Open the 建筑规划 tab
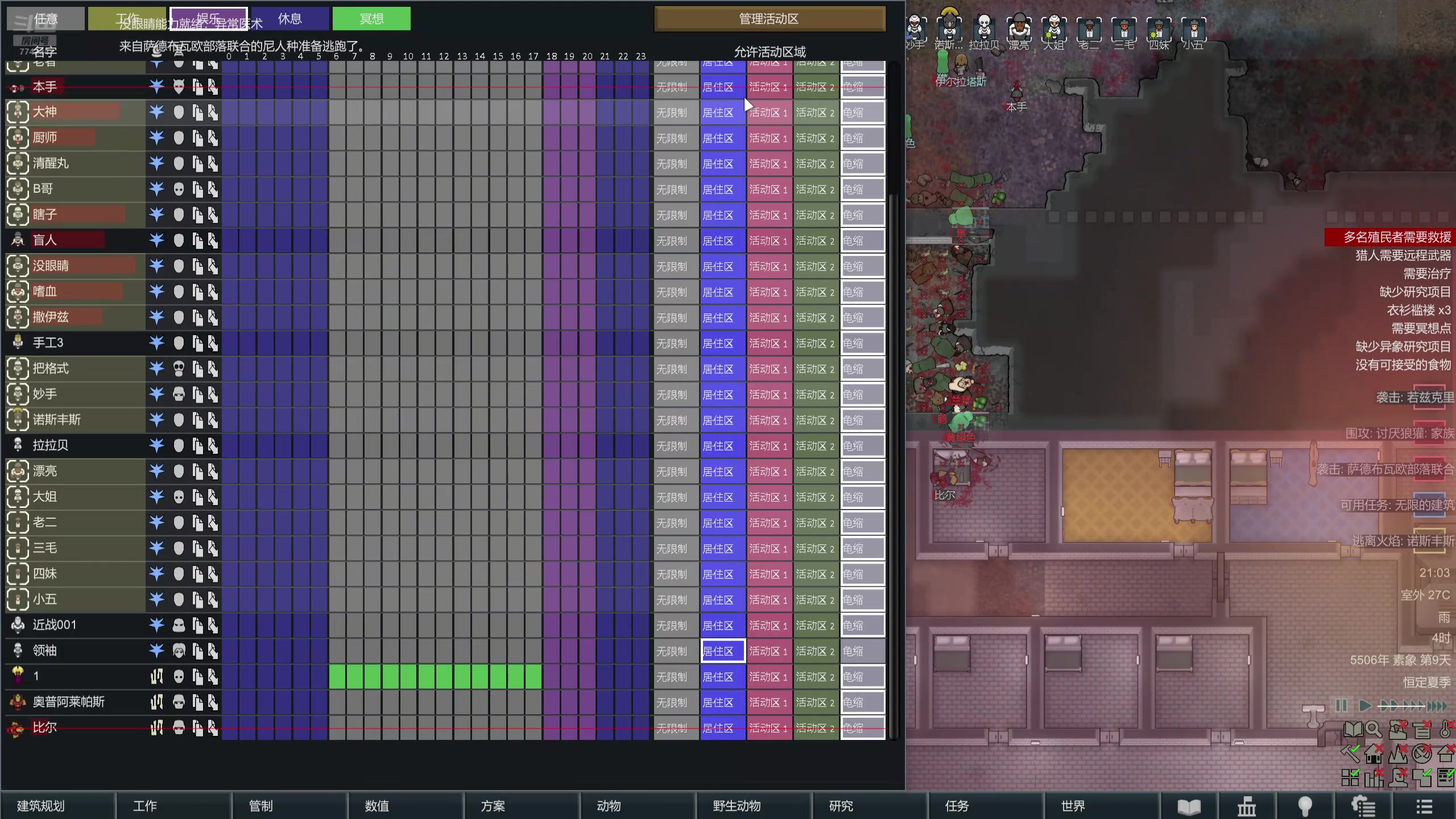Screen dimensions: 1456x819 [x=57, y=806]
